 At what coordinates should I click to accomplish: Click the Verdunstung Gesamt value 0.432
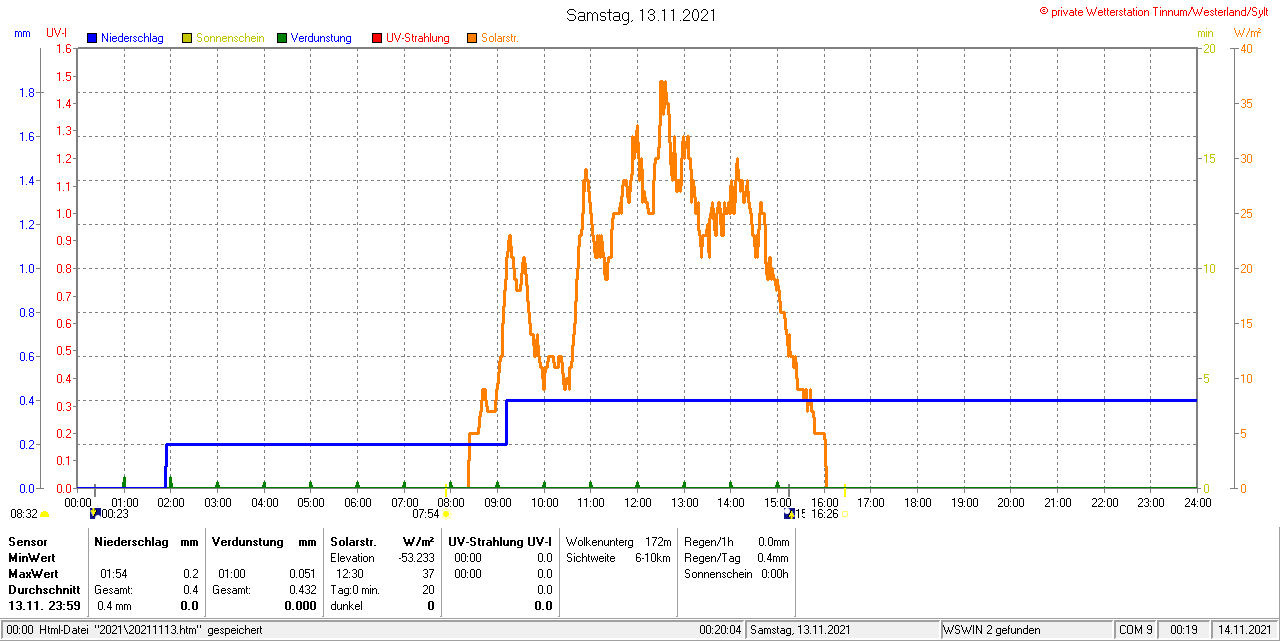pyautogui.click(x=301, y=590)
